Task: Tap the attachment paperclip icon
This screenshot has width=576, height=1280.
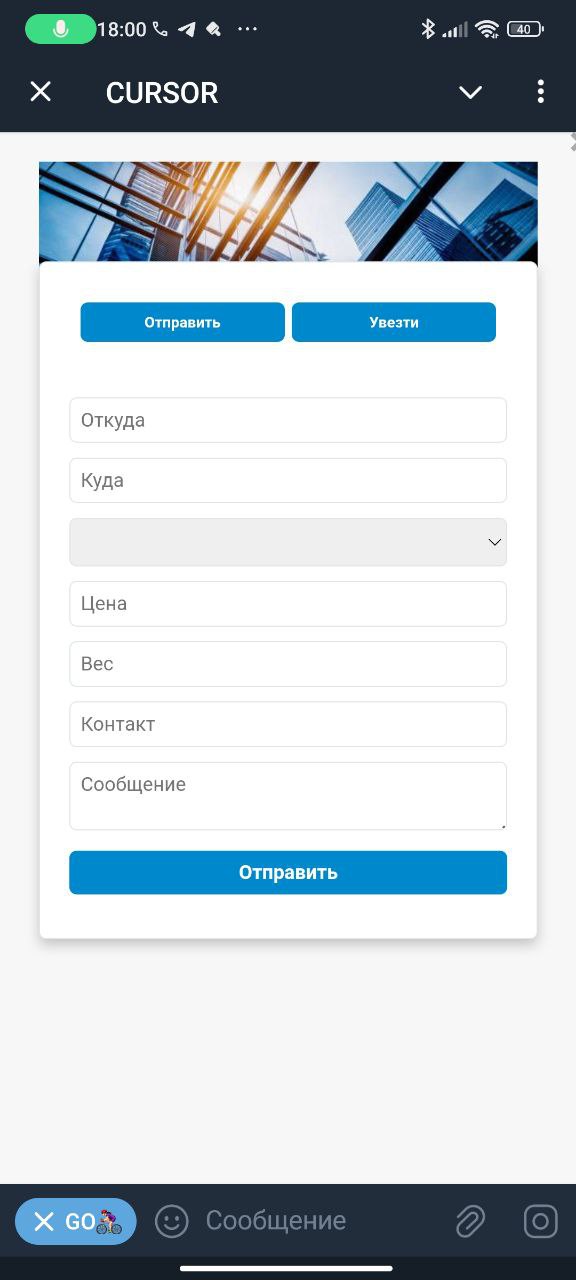Action: point(470,1221)
